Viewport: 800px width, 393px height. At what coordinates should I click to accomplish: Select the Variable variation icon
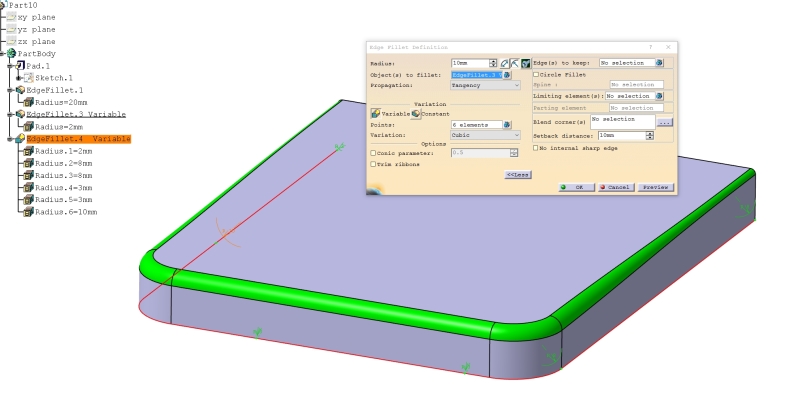pos(376,114)
